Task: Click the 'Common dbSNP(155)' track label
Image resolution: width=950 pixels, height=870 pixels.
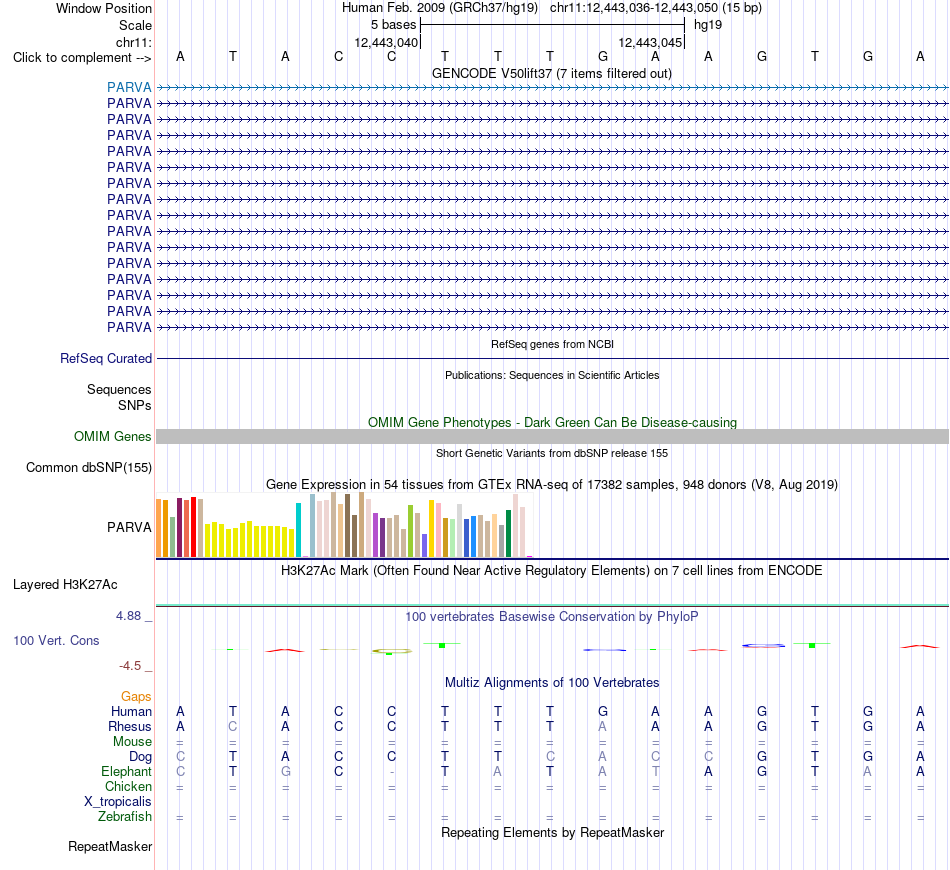Action: click(88, 467)
